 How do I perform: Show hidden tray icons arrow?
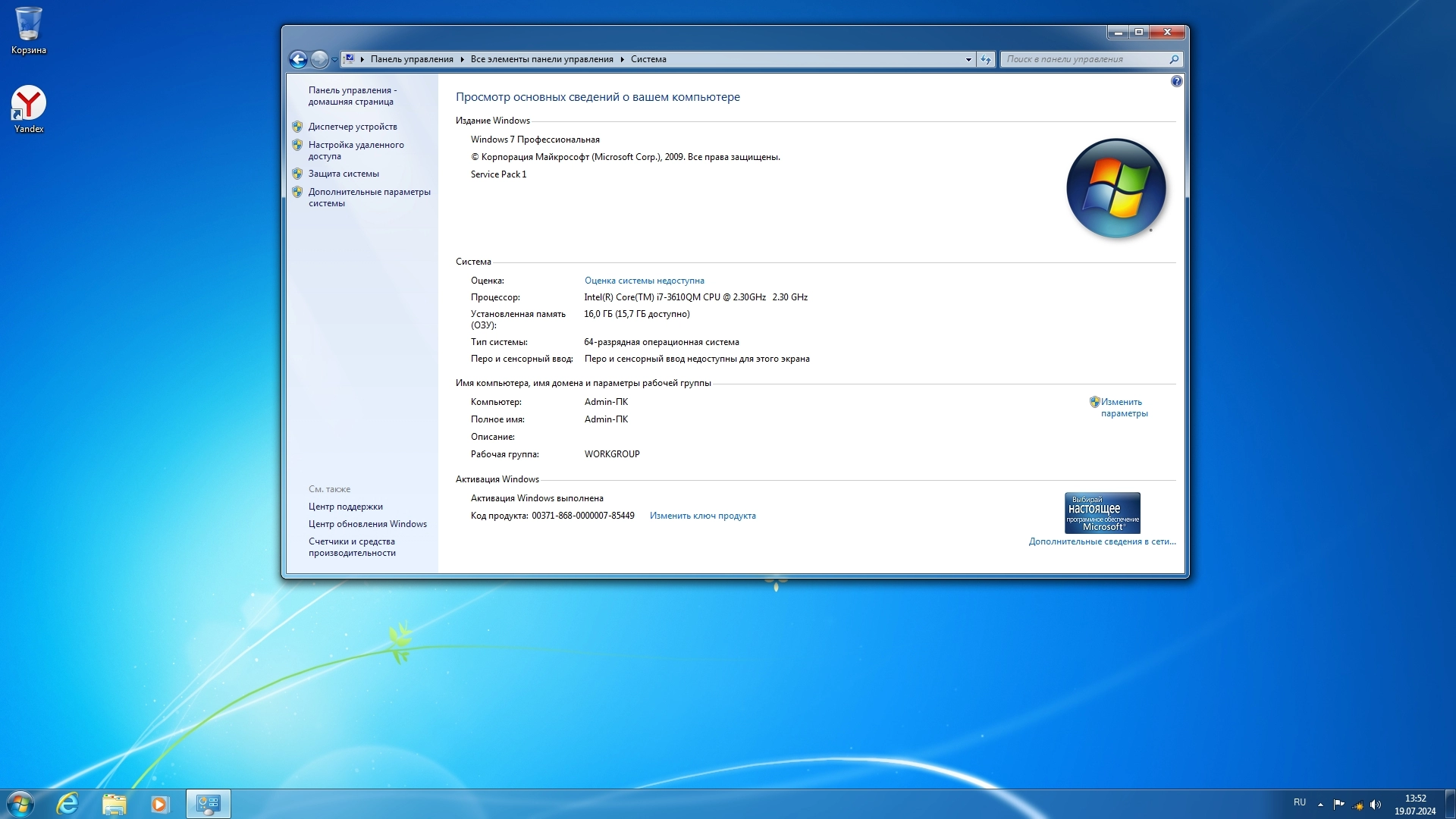(x=1320, y=805)
